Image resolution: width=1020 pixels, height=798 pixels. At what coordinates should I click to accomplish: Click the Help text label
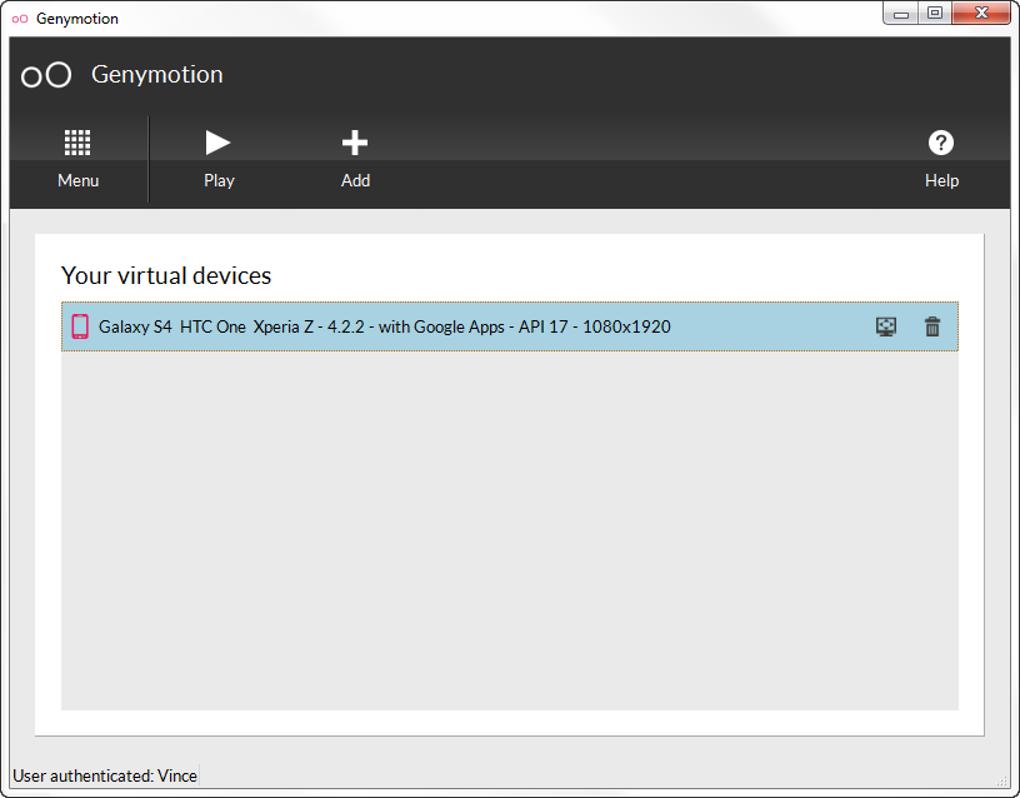(941, 181)
